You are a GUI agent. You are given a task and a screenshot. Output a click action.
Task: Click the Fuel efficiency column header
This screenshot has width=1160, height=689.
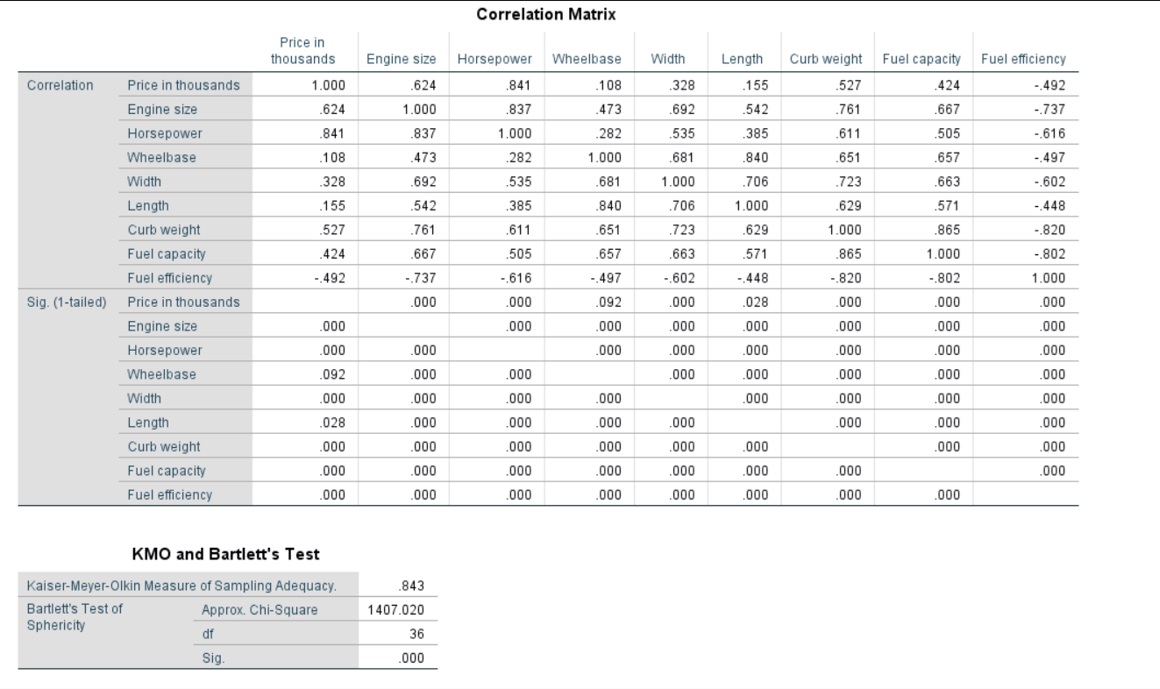1023,59
